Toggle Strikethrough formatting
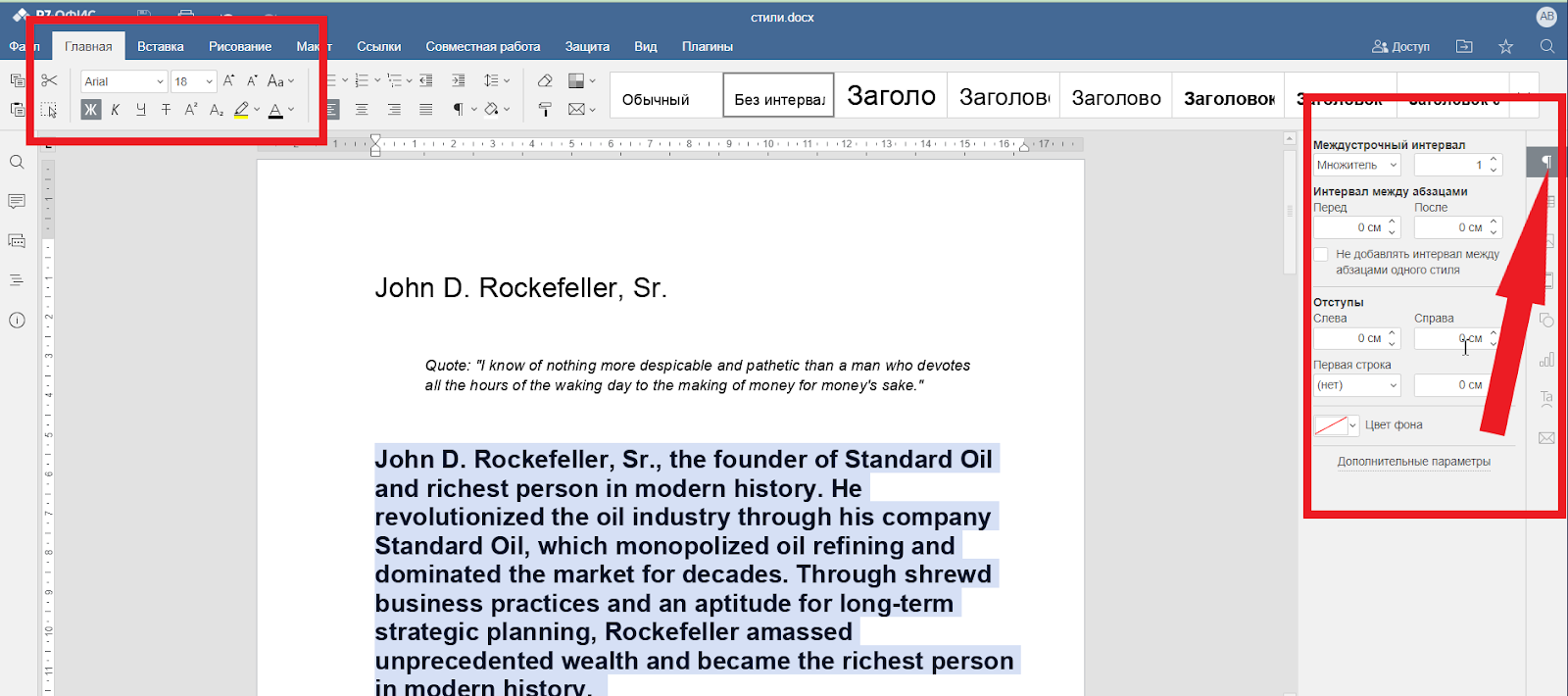 tap(166, 110)
